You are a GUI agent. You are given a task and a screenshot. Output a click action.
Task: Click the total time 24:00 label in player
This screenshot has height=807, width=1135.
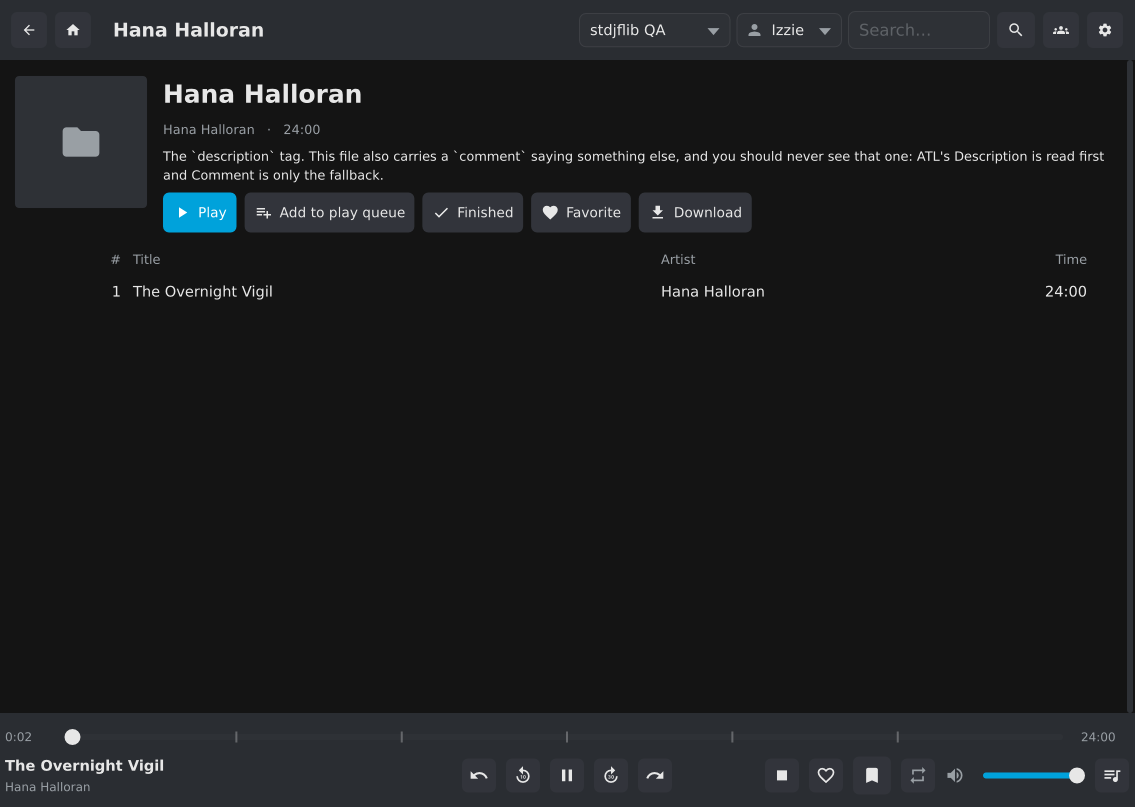[1098, 737]
